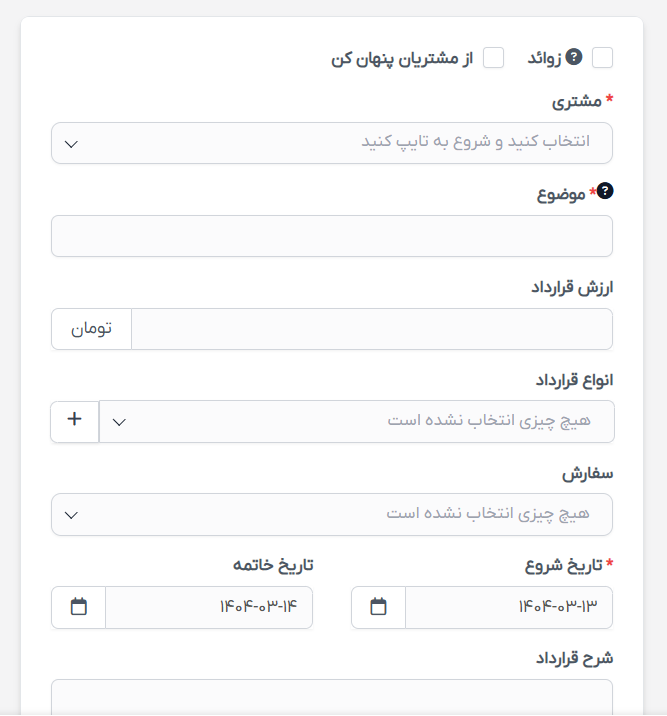Click the ارزش قرارداد value input

tap(372, 329)
